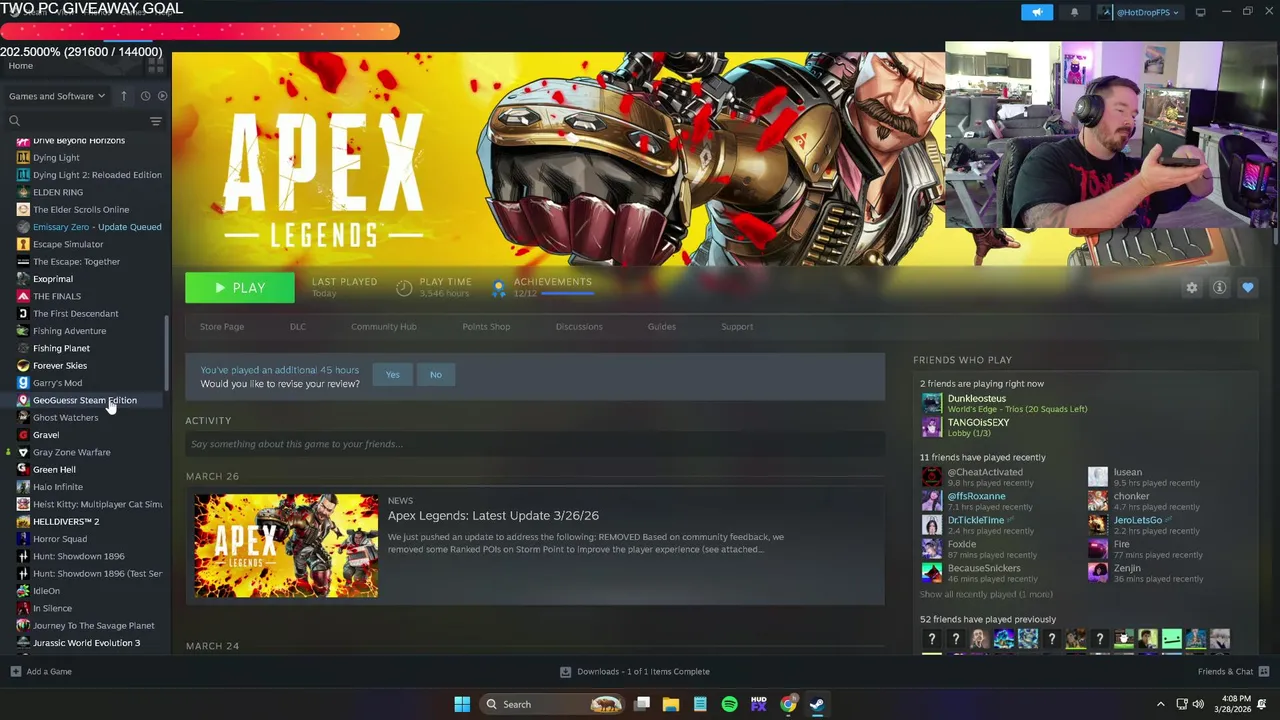
Task: Click the achievements trophy icon
Action: coord(499,288)
